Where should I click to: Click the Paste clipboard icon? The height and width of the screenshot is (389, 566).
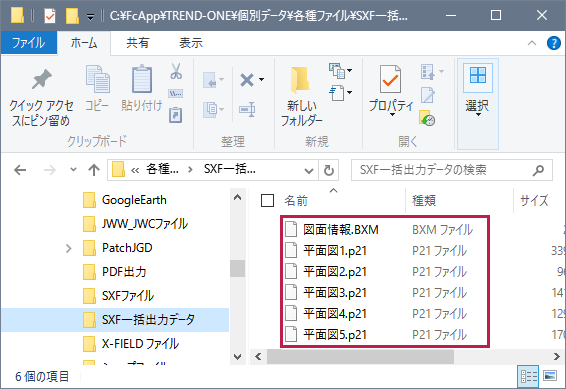click(142, 79)
